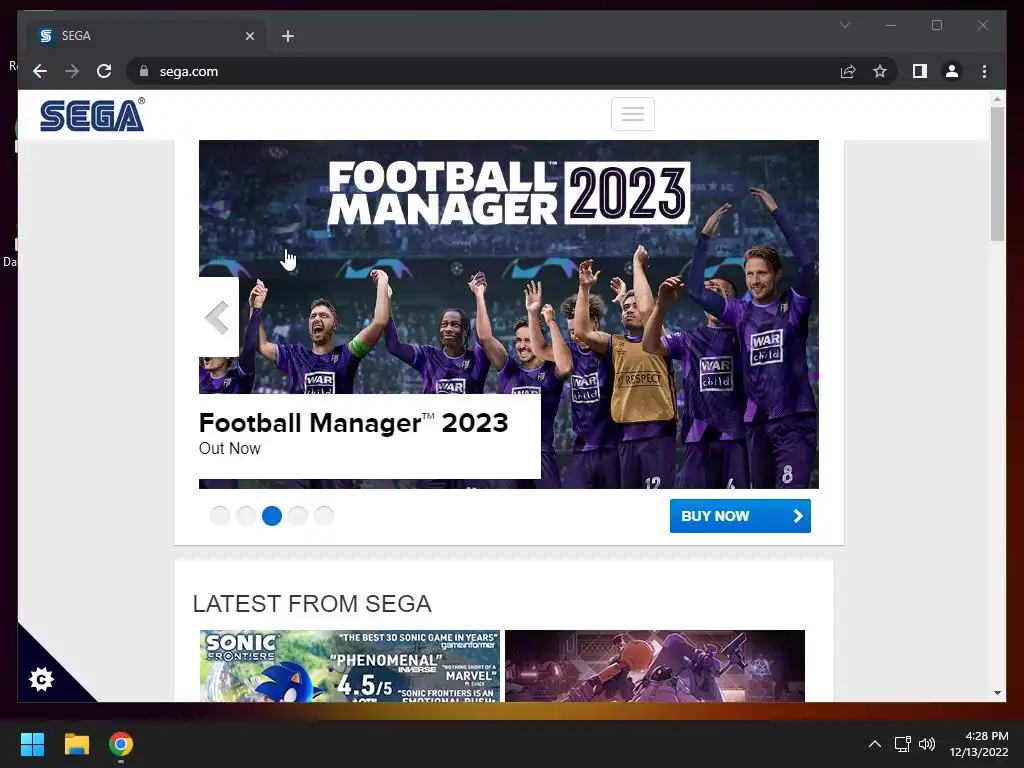The image size is (1024, 768).
Task: Click the SEGA logo in the page header
Action: click(x=92, y=115)
